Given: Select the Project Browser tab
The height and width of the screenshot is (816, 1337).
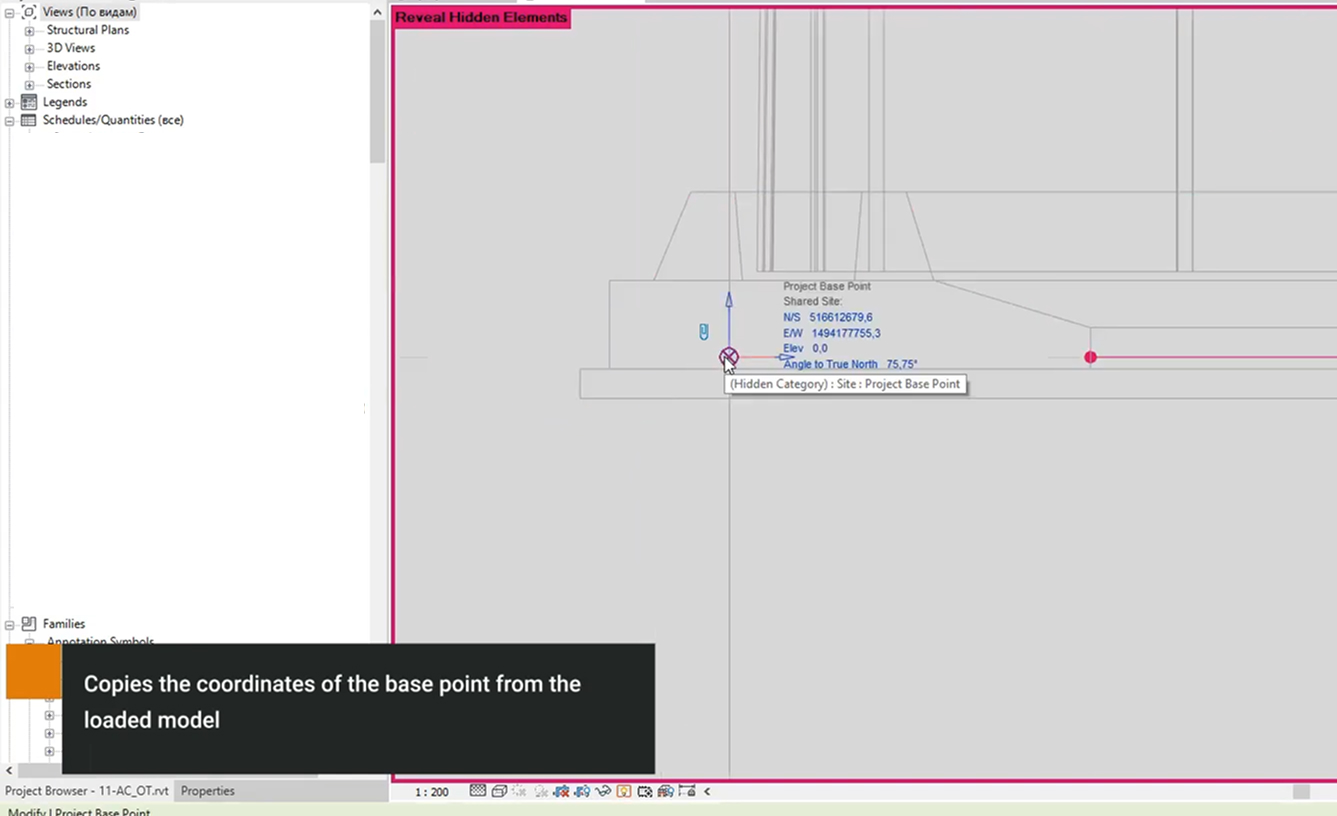Looking at the screenshot, I should pos(86,791).
